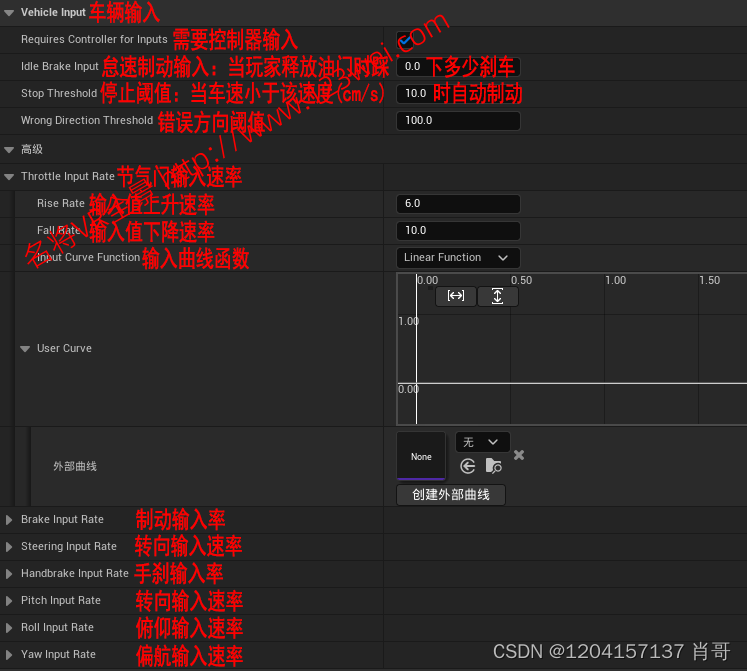747x671 pixels.
Task: Click the None external curve thumbnail
Action: pos(421,456)
